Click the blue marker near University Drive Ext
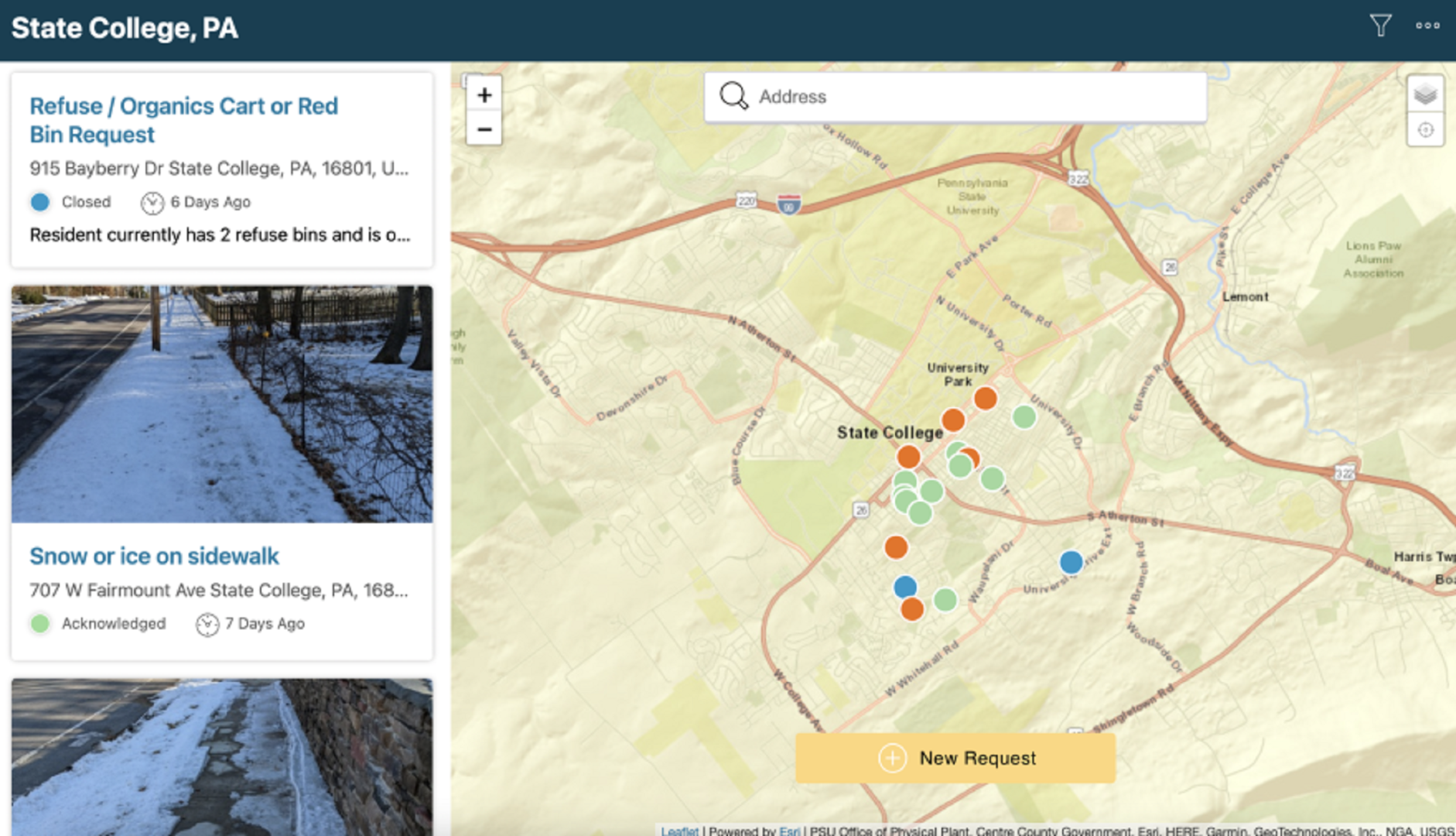 pyautogui.click(x=1071, y=562)
